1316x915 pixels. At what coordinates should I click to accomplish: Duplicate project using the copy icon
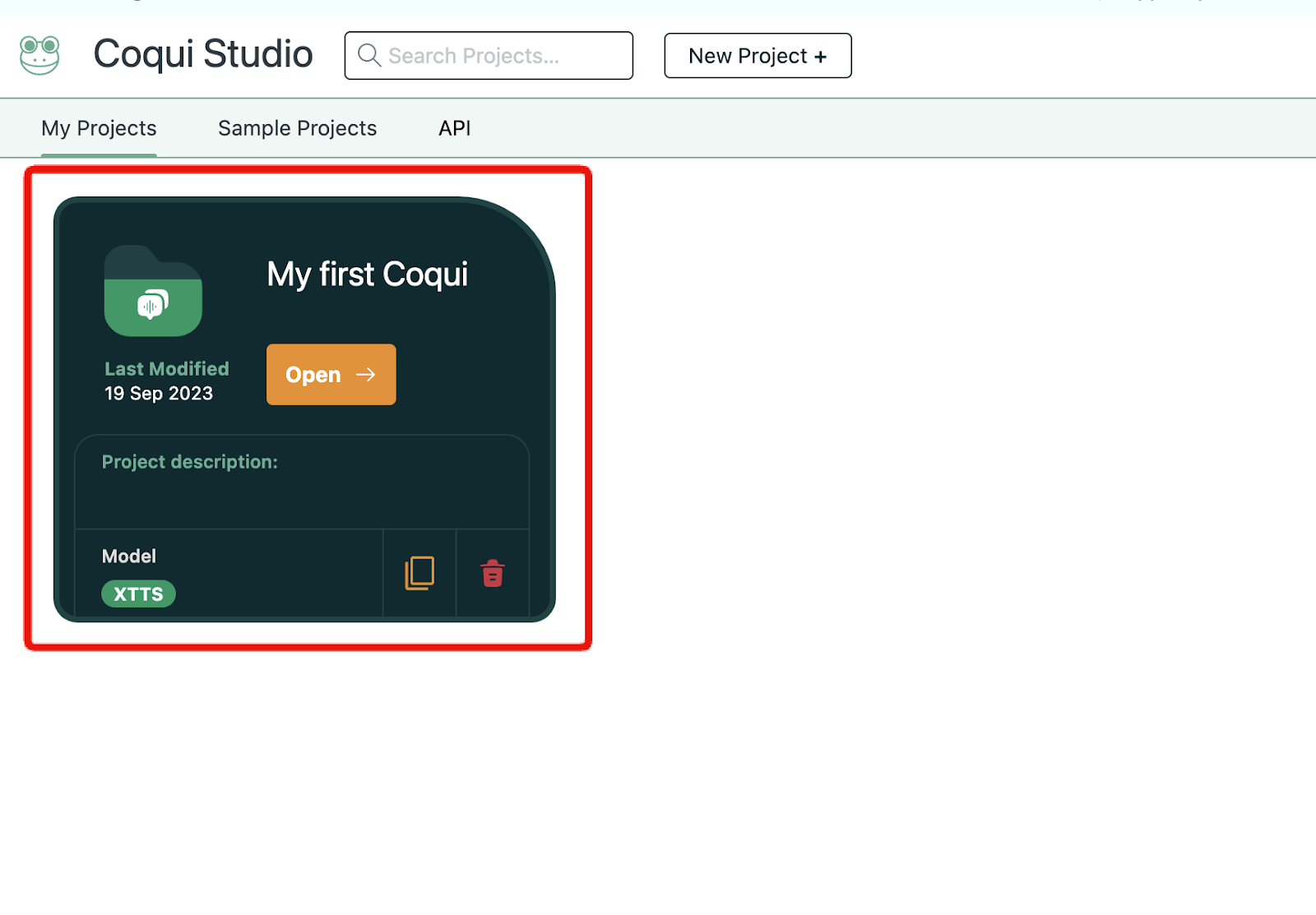[x=419, y=573]
